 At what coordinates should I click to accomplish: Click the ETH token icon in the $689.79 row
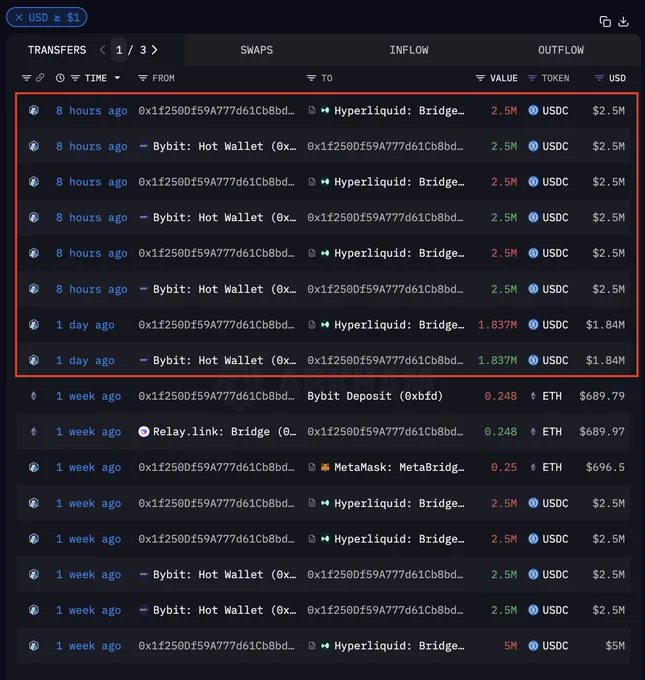[x=533, y=396]
